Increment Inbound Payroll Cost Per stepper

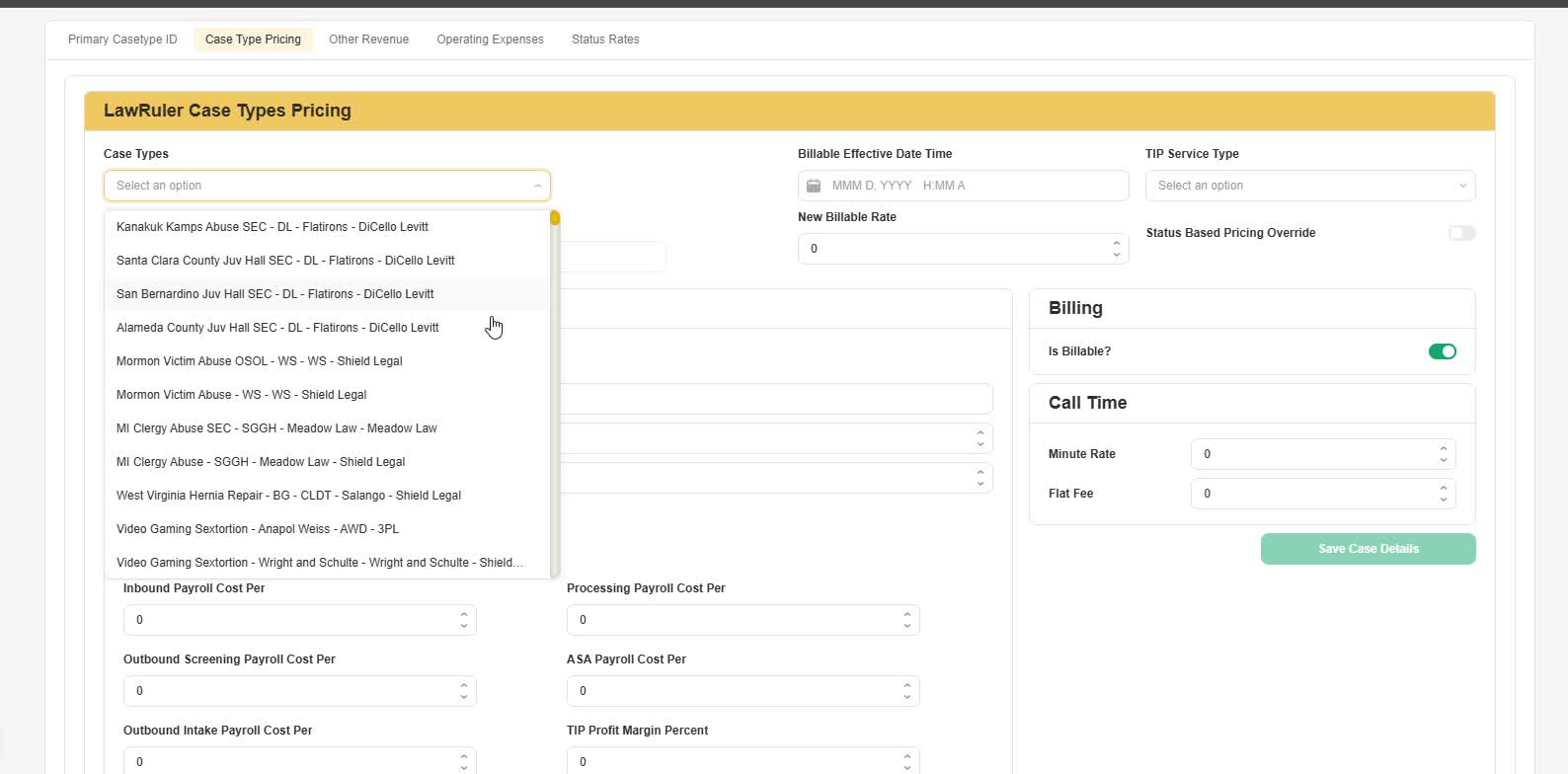point(463,614)
